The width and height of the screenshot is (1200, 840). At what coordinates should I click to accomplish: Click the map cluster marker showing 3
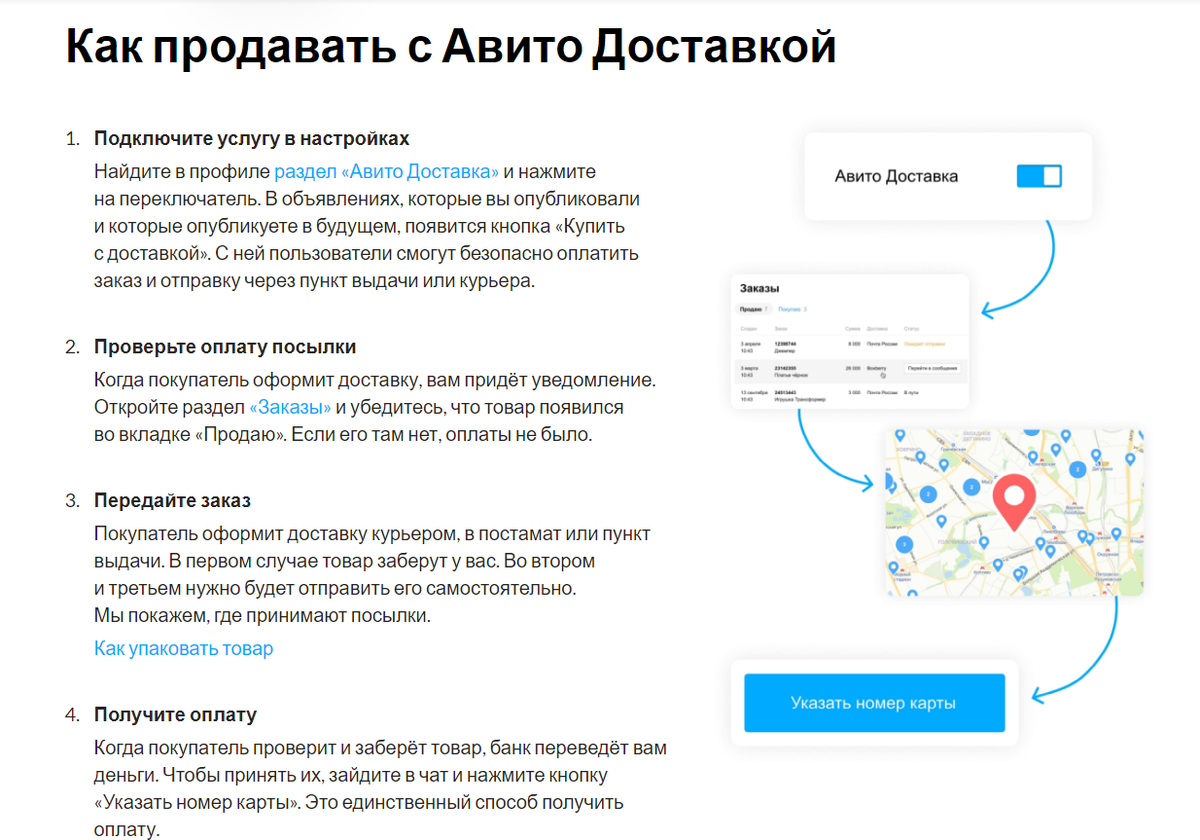tap(904, 544)
